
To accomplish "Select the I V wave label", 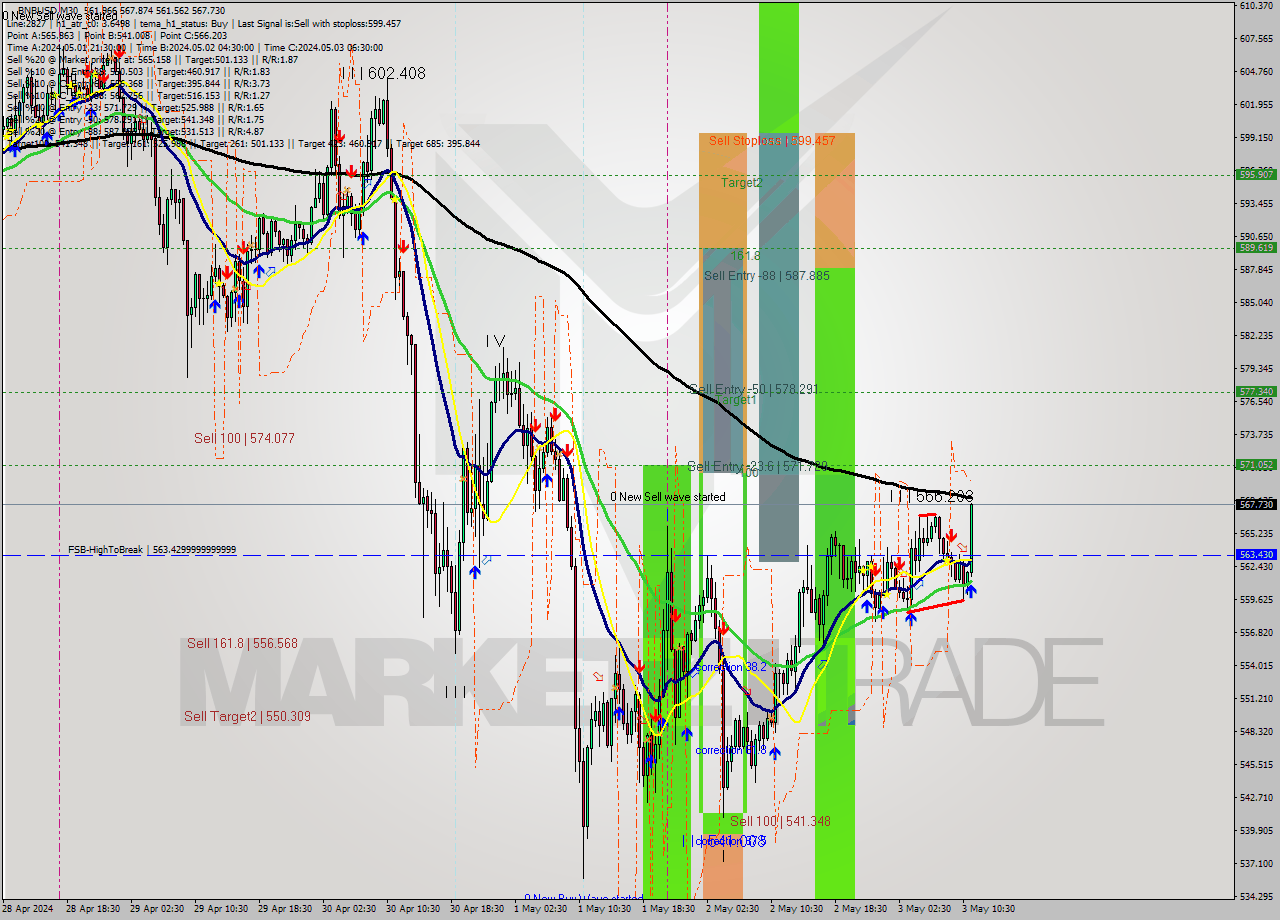I will click(495, 341).
